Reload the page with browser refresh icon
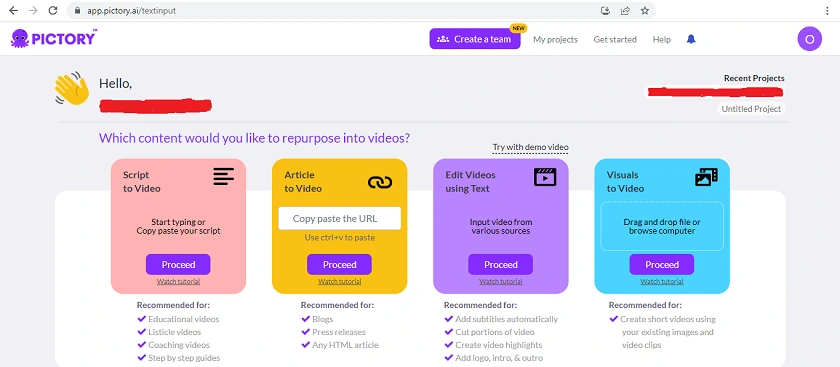840x367 pixels. [x=52, y=10]
